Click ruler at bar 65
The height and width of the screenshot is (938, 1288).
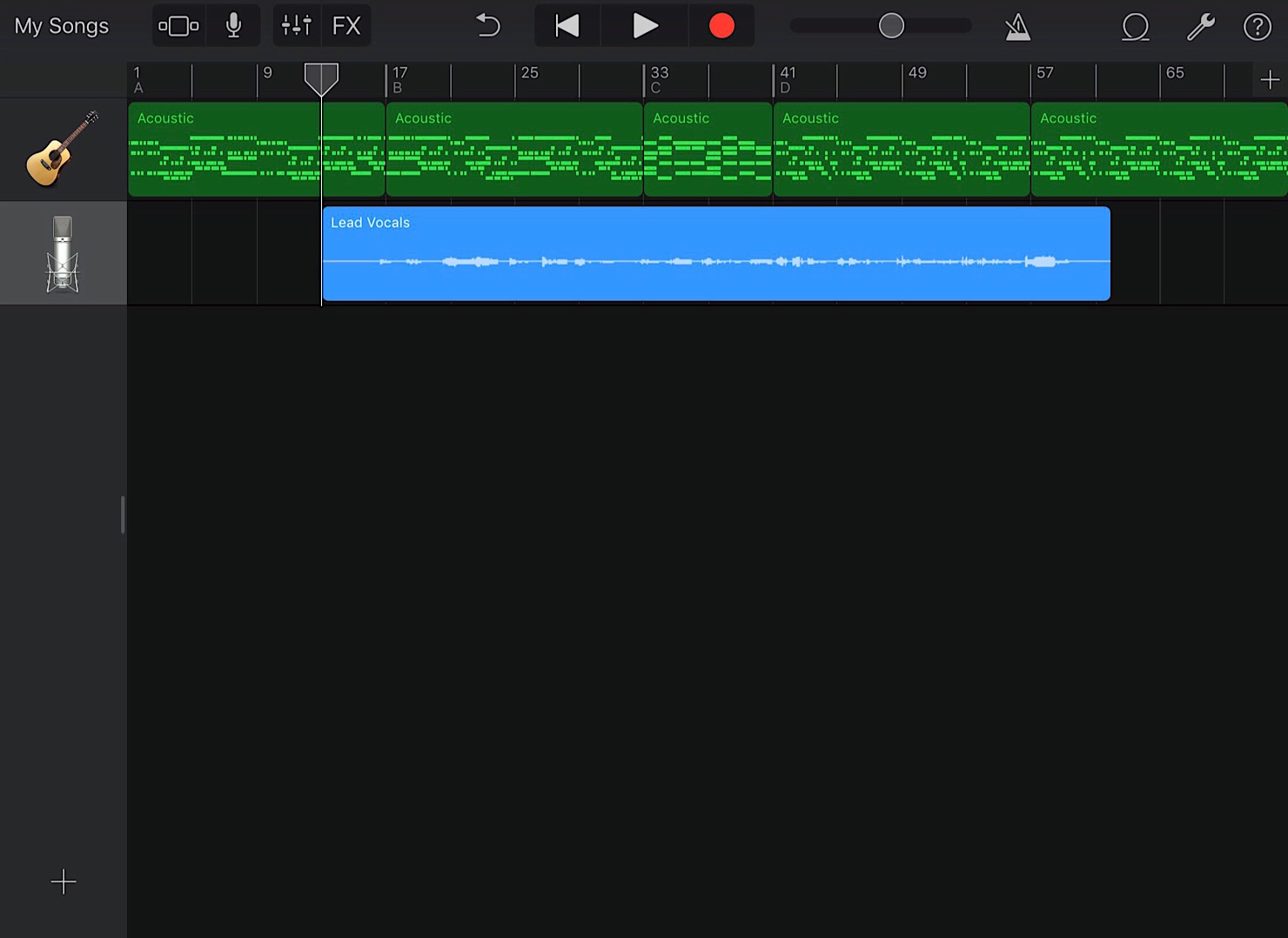click(x=1175, y=73)
